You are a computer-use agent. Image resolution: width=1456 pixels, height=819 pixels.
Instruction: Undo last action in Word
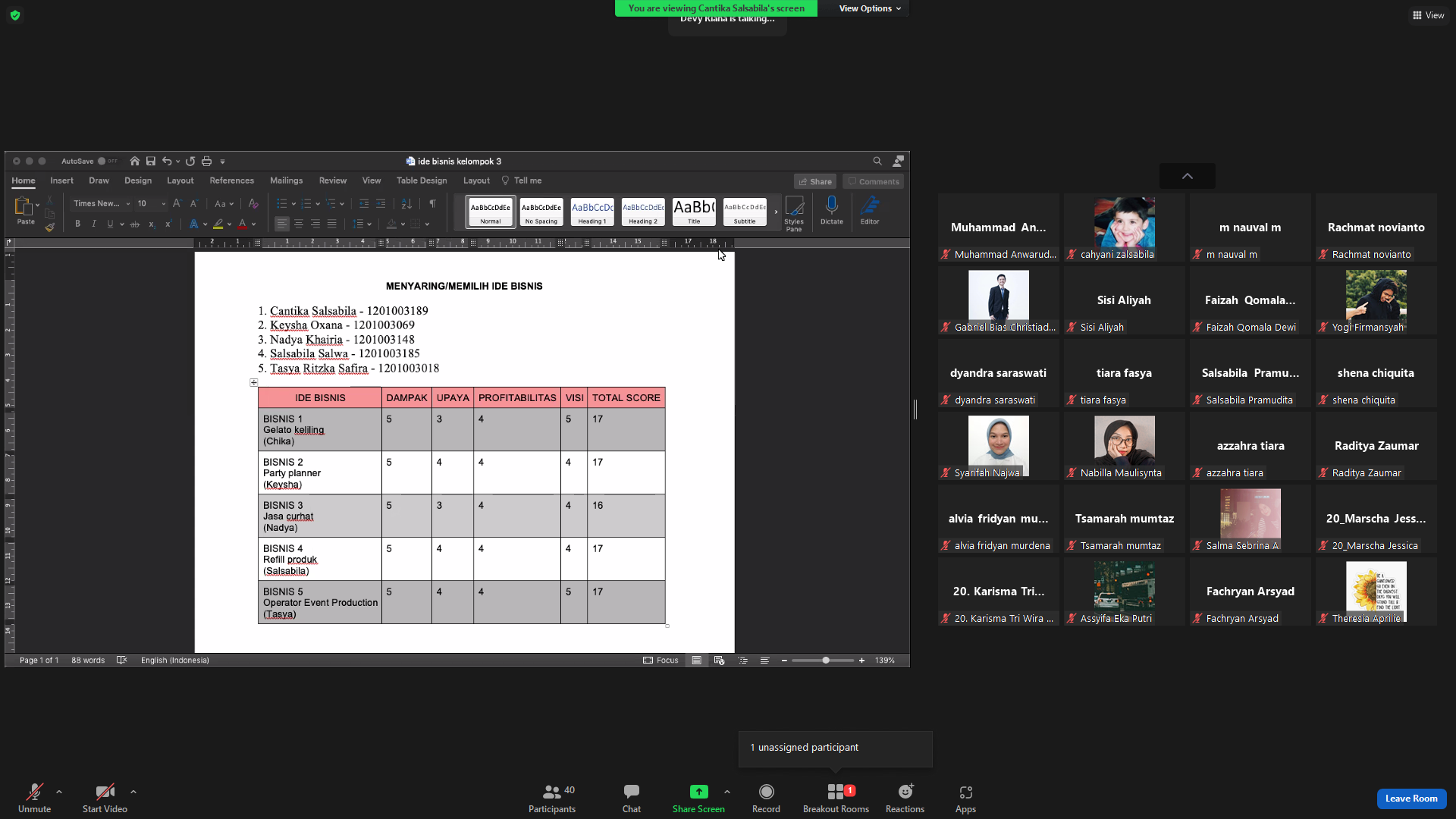point(167,161)
